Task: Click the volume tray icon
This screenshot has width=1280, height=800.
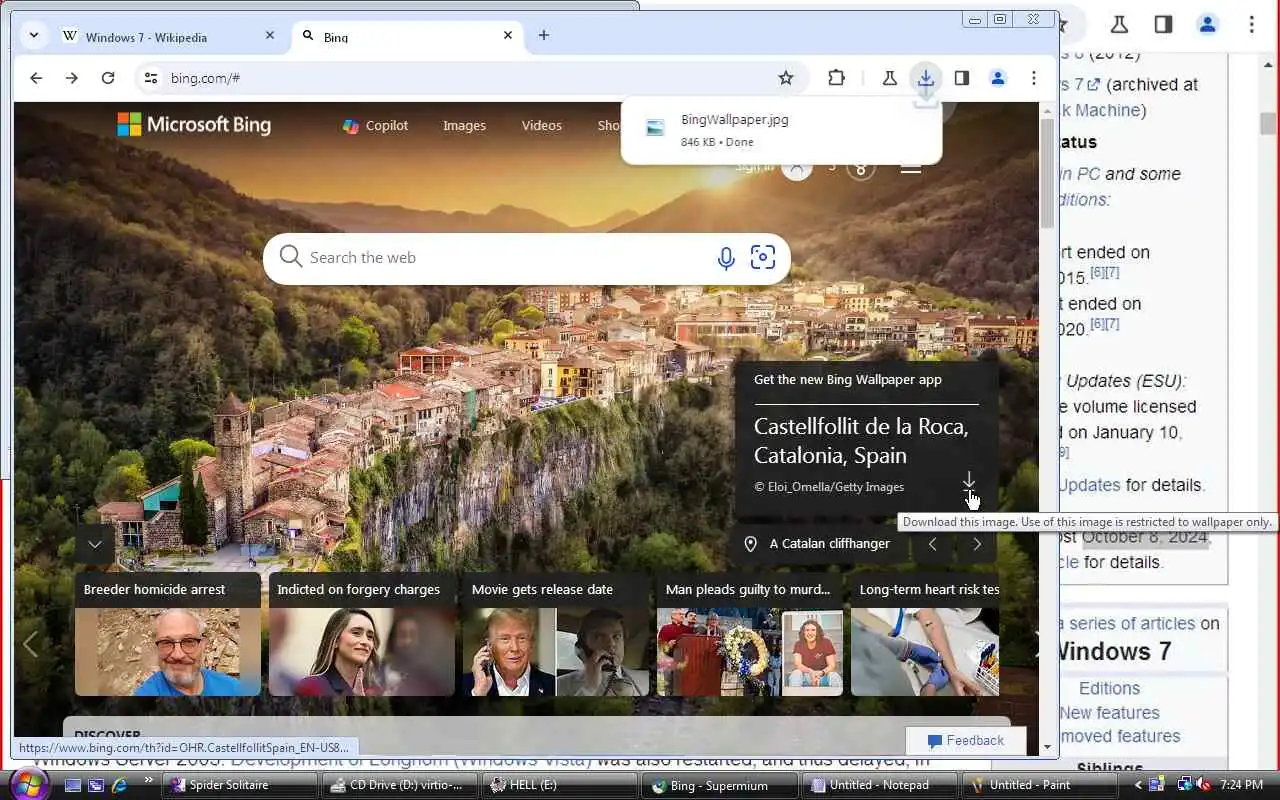Action: pyautogui.click(x=1203, y=785)
